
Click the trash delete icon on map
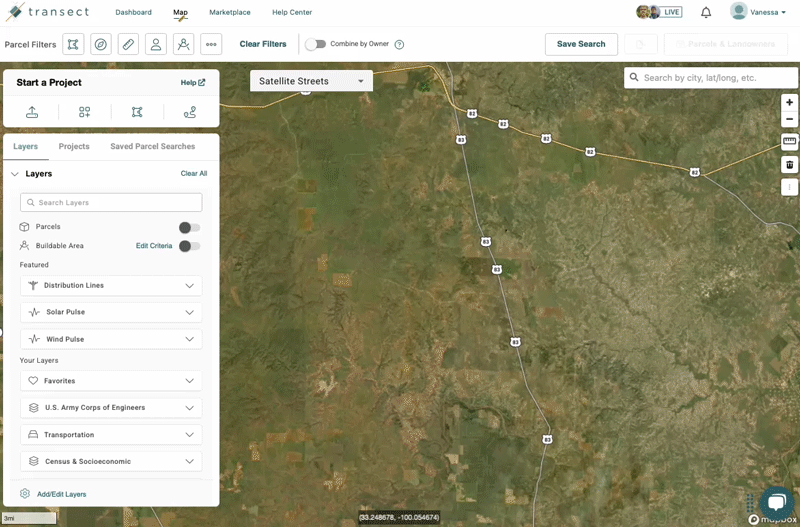[789, 164]
